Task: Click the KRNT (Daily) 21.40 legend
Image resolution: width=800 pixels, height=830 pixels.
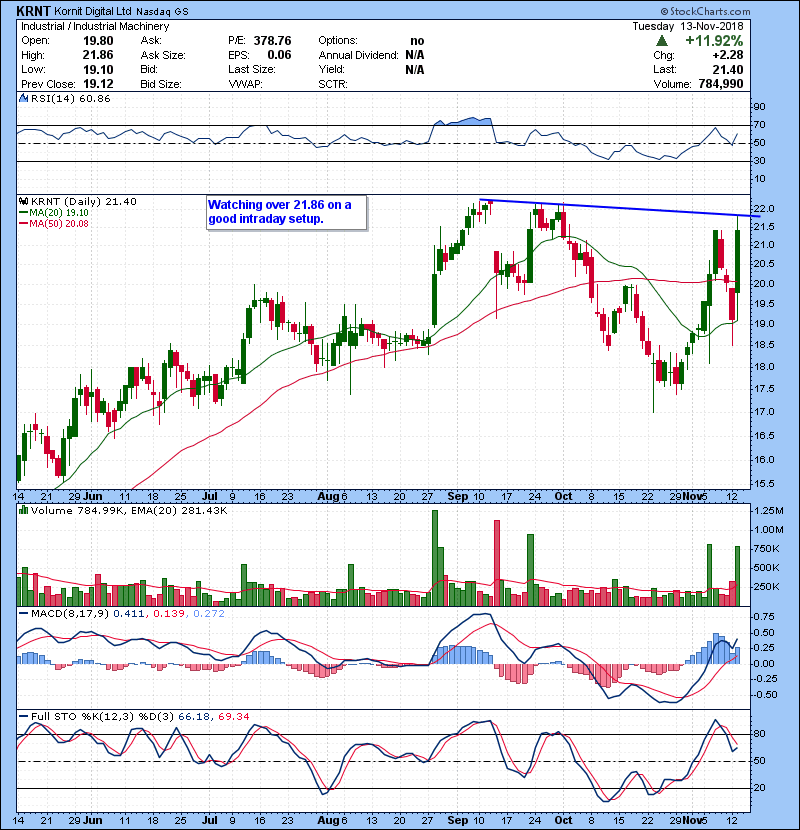Action: pyautogui.click(x=84, y=201)
